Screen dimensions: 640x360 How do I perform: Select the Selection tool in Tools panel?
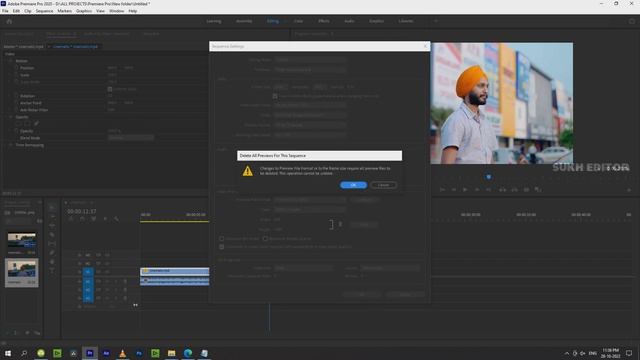[x=52, y=207]
